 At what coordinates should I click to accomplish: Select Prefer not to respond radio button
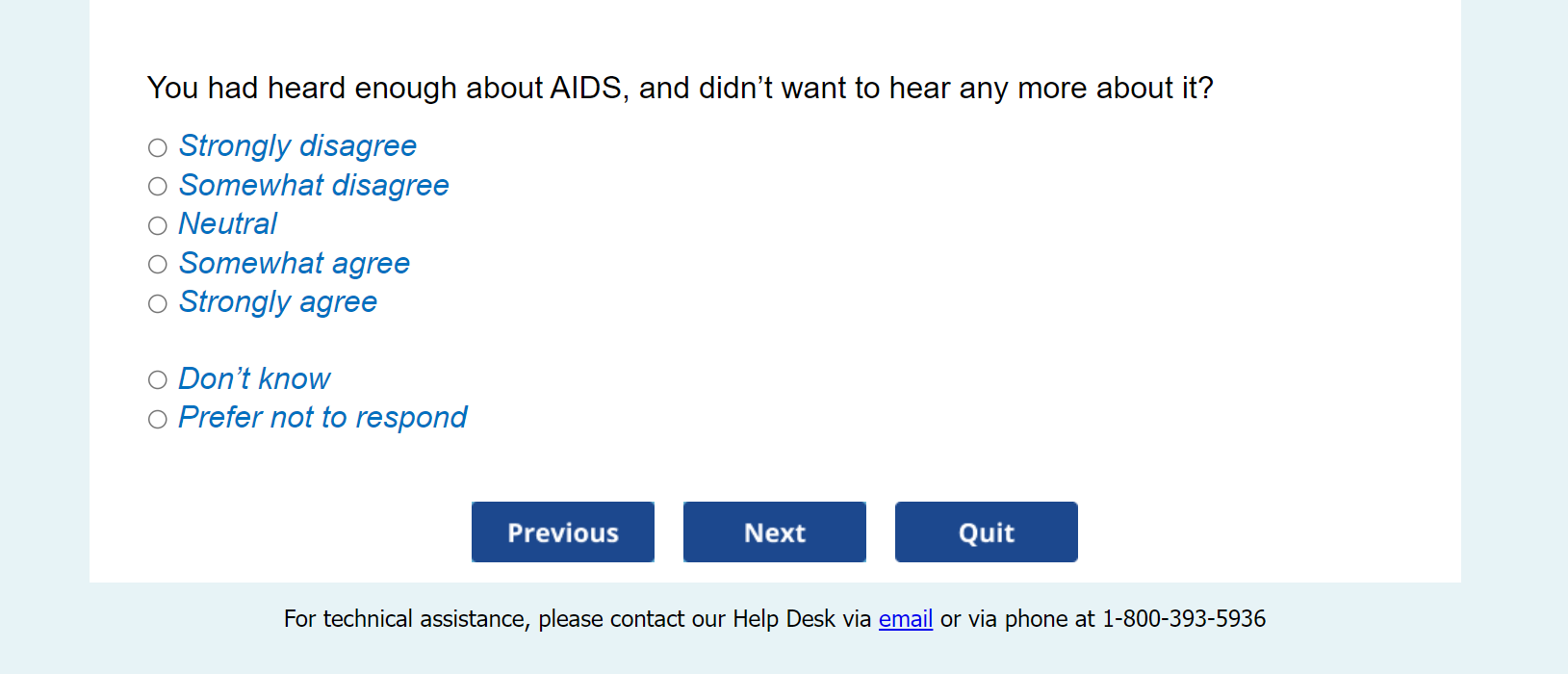[158, 419]
